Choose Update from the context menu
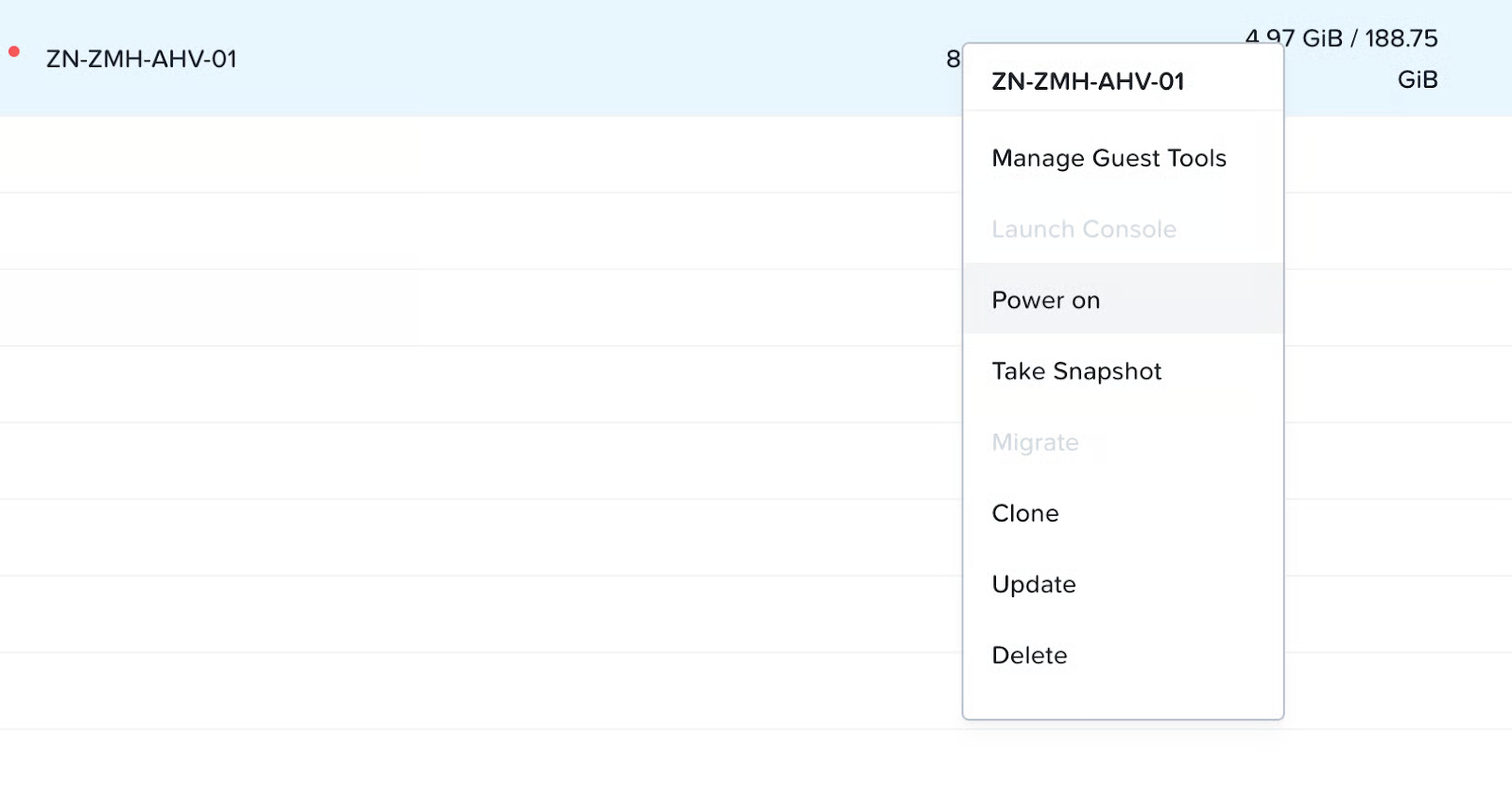 tap(1034, 584)
